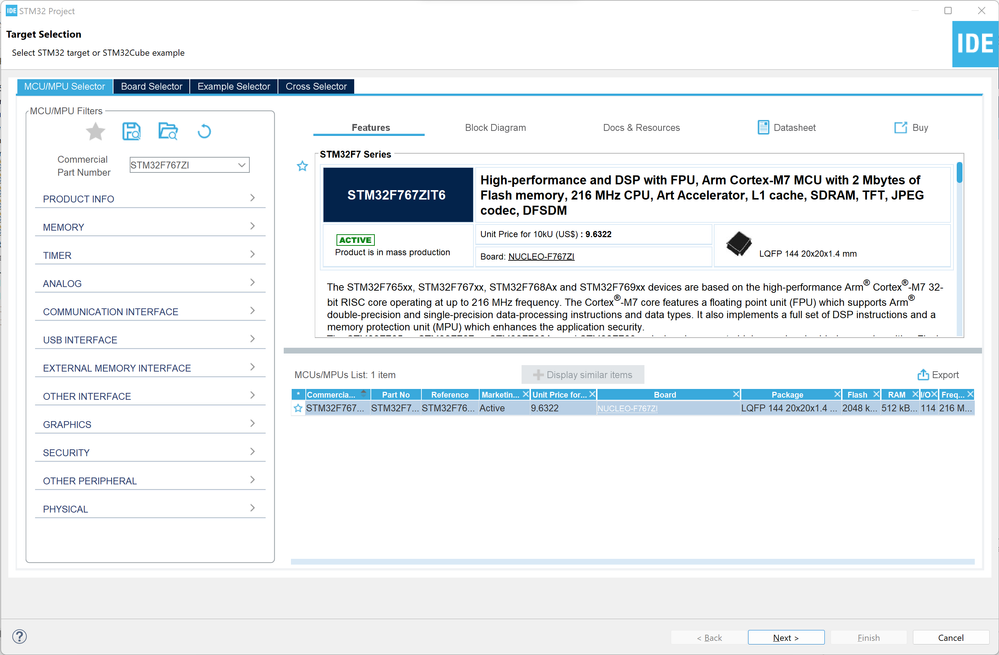Screen dimensions: 999x655
Task: Load saved filter search folder icon
Action: click(168, 131)
